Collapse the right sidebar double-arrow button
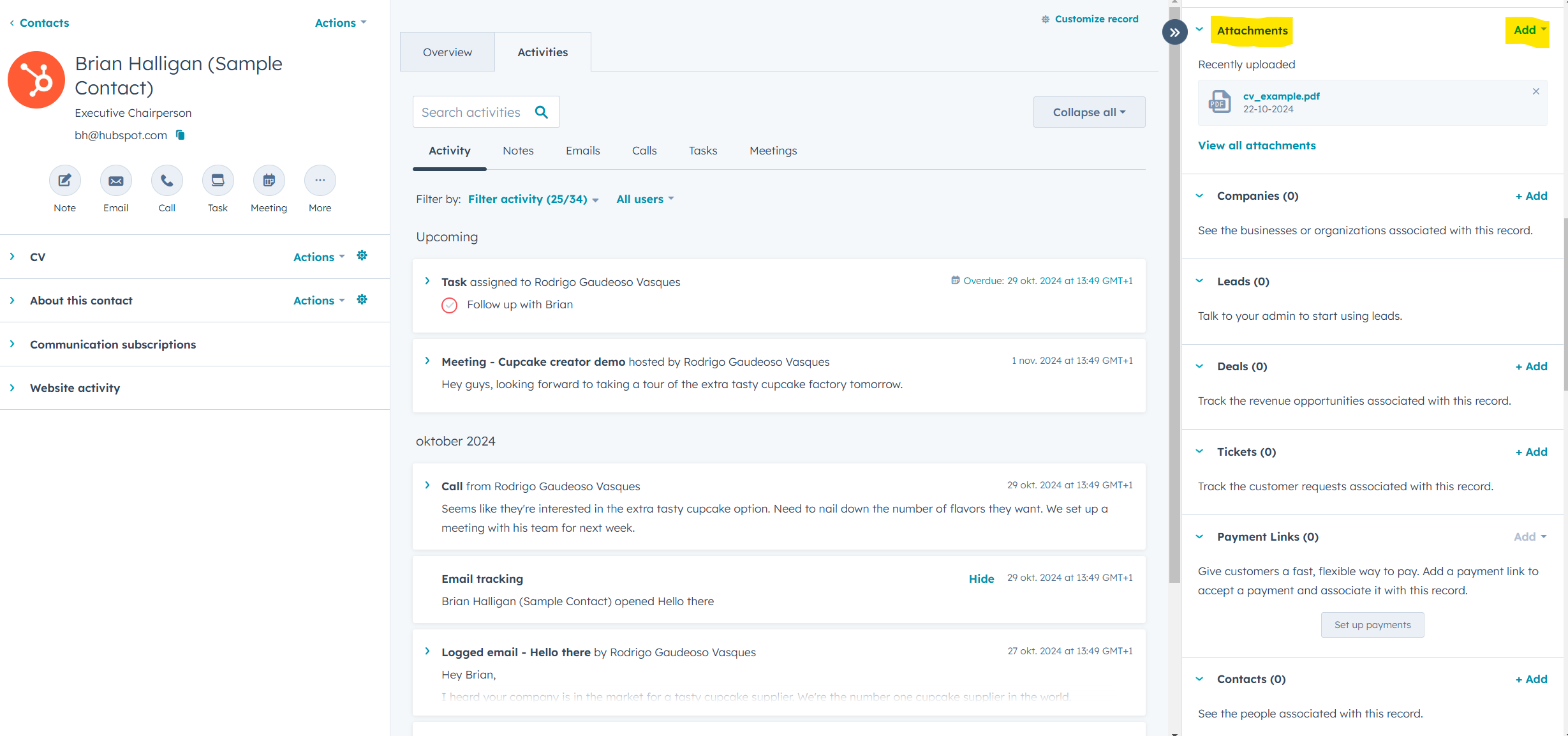Viewport: 1568px width, 736px height. tap(1174, 32)
